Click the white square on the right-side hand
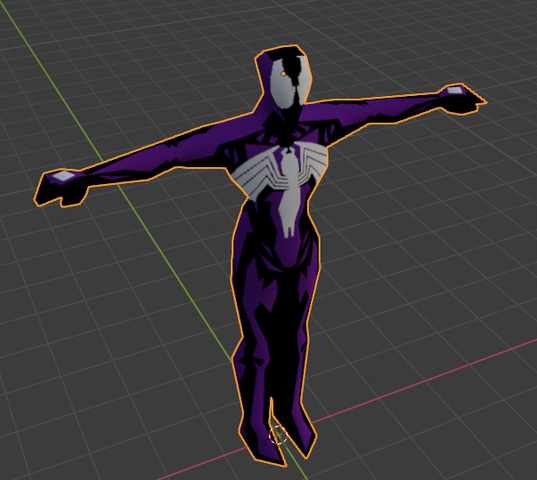Viewport: 537px width, 480px height. pyautogui.click(x=454, y=90)
